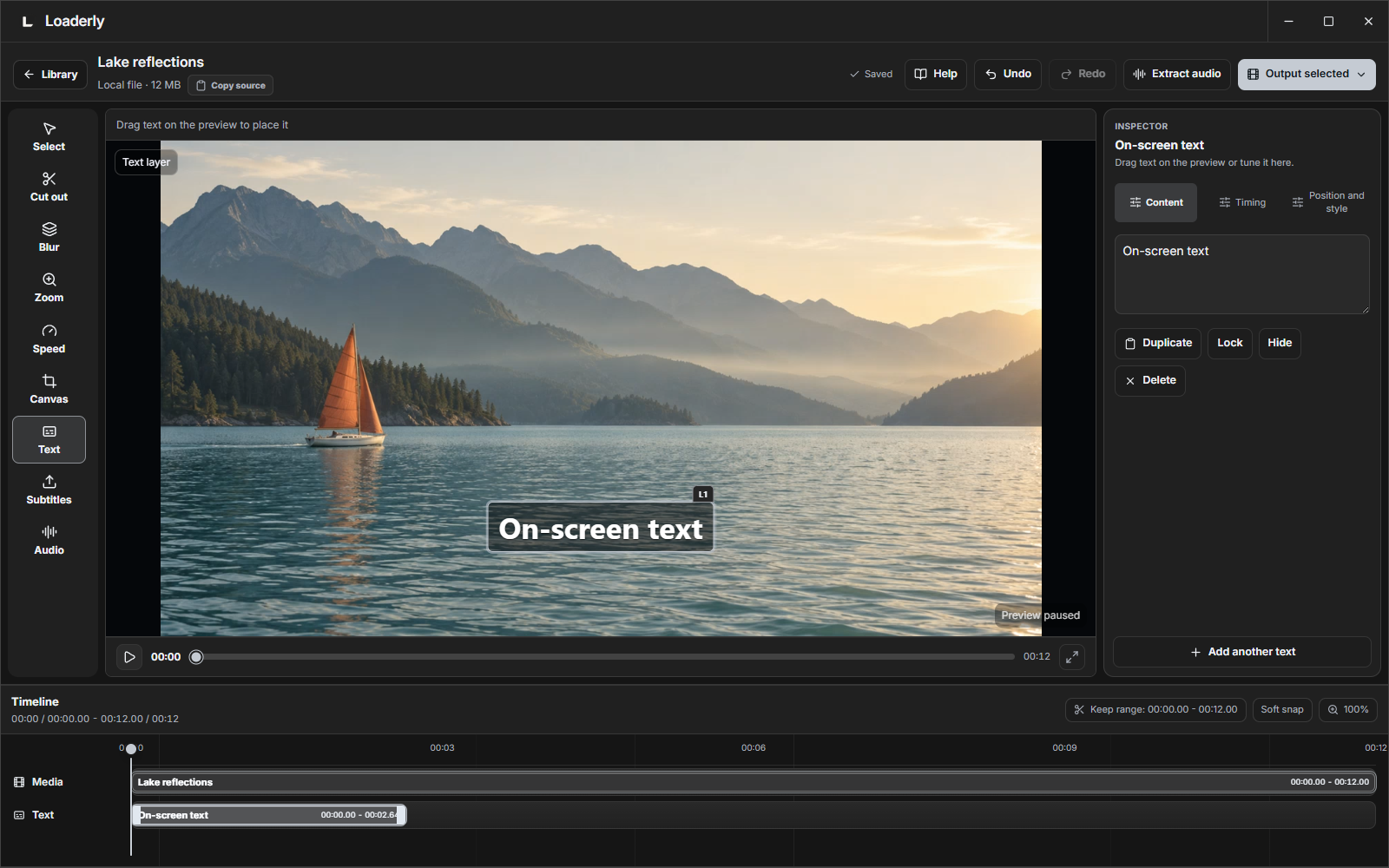Open Help
This screenshot has width=1389, height=868.
click(936, 75)
